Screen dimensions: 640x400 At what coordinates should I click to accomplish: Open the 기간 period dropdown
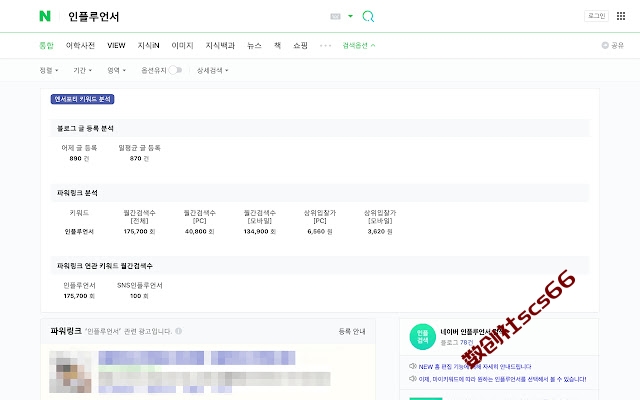83,70
